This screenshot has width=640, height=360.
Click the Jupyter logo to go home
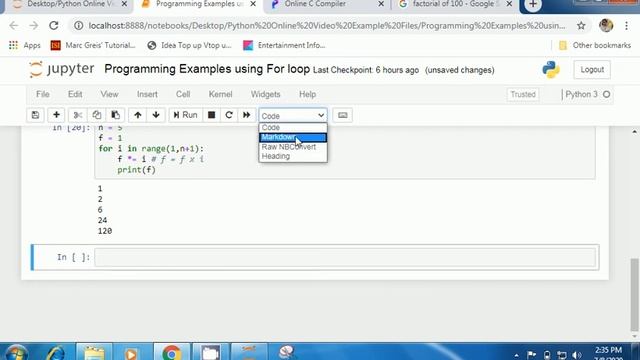pos(62,69)
